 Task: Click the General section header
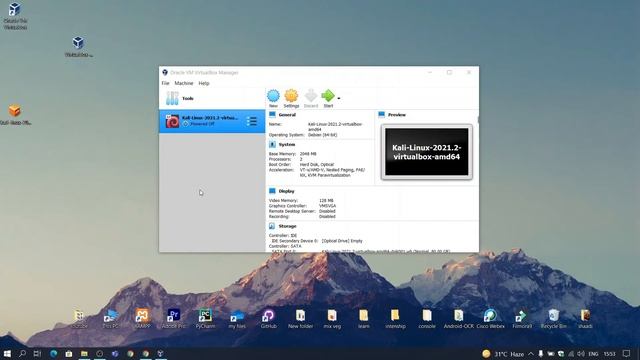click(x=287, y=115)
